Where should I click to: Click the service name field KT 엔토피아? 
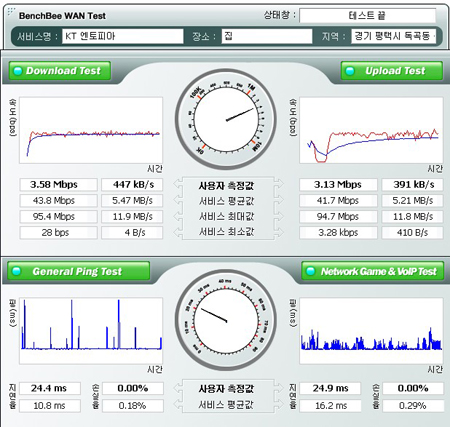pyautogui.click(x=123, y=36)
